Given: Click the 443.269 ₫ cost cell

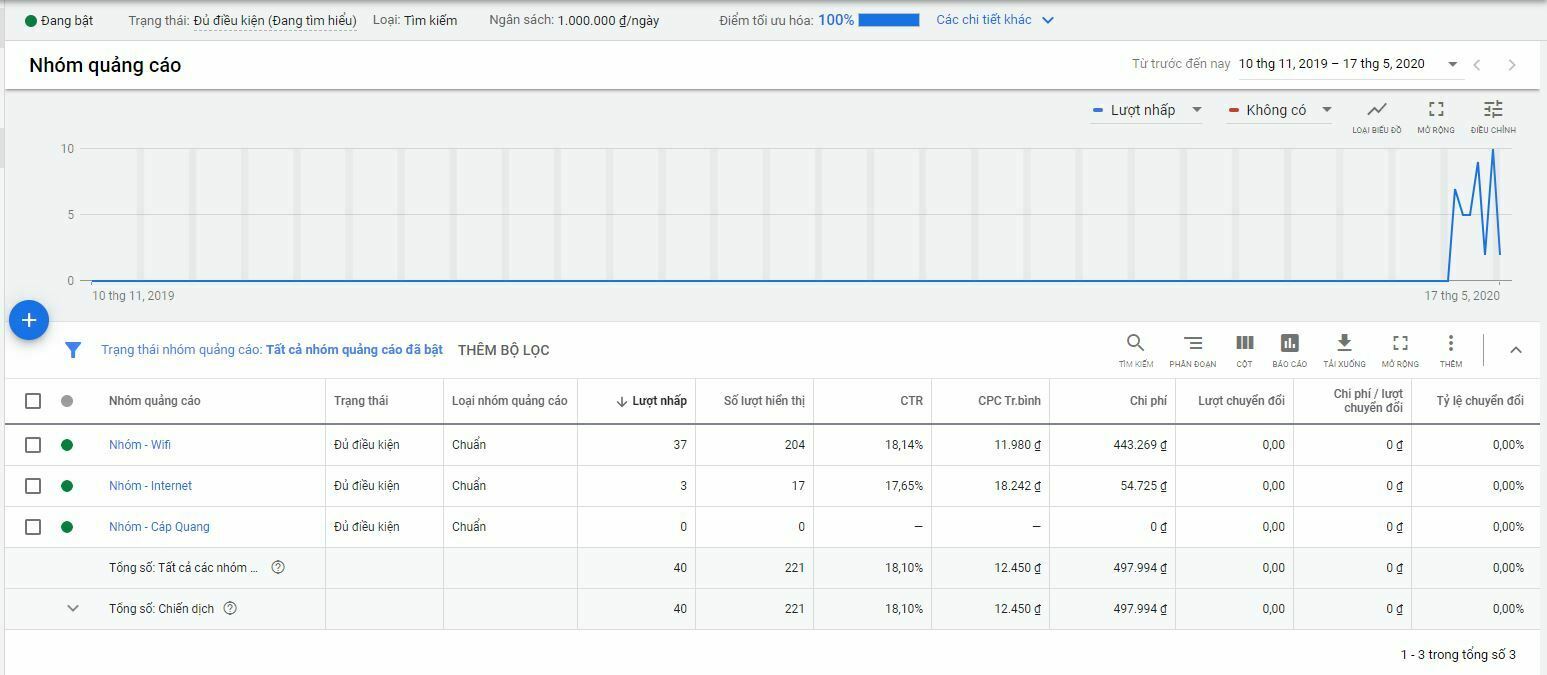Looking at the screenshot, I should pos(1140,445).
